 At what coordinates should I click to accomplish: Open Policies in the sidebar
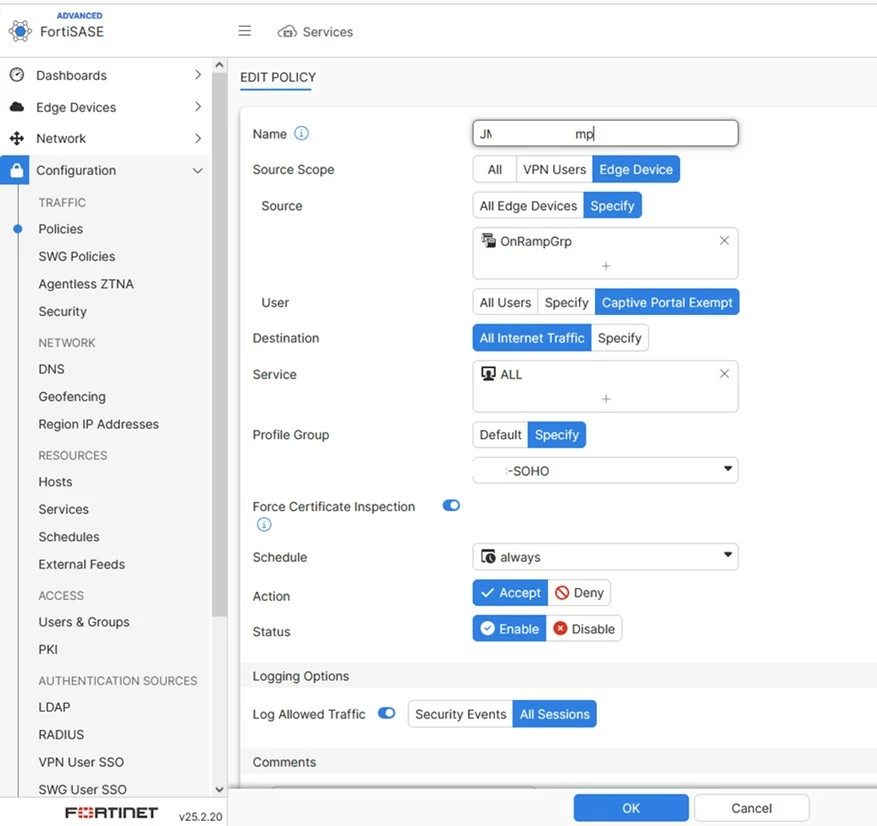[60, 229]
